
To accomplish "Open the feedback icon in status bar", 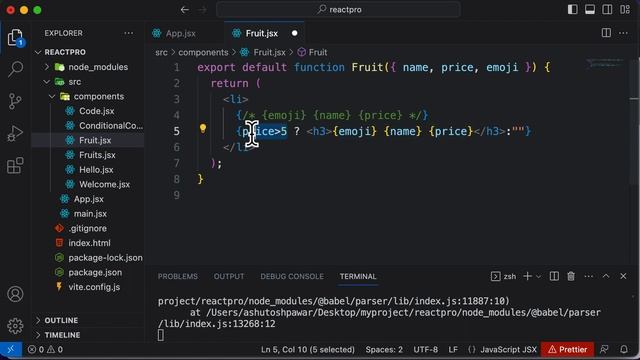I will tap(604, 349).
